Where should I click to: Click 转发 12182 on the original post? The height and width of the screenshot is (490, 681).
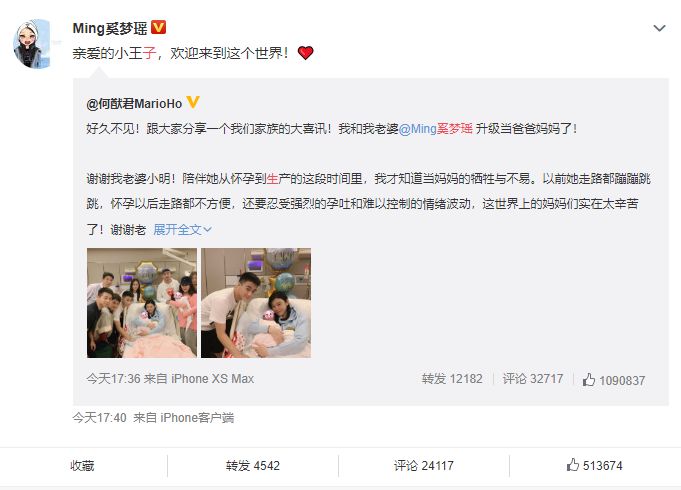pyautogui.click(x=452, y=379)
